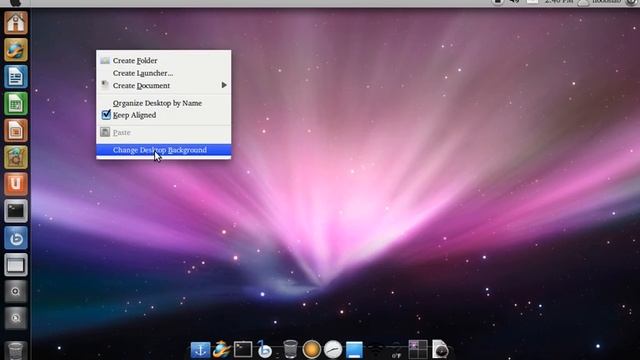Launch Terminal from the left launcher

[16, 211]
